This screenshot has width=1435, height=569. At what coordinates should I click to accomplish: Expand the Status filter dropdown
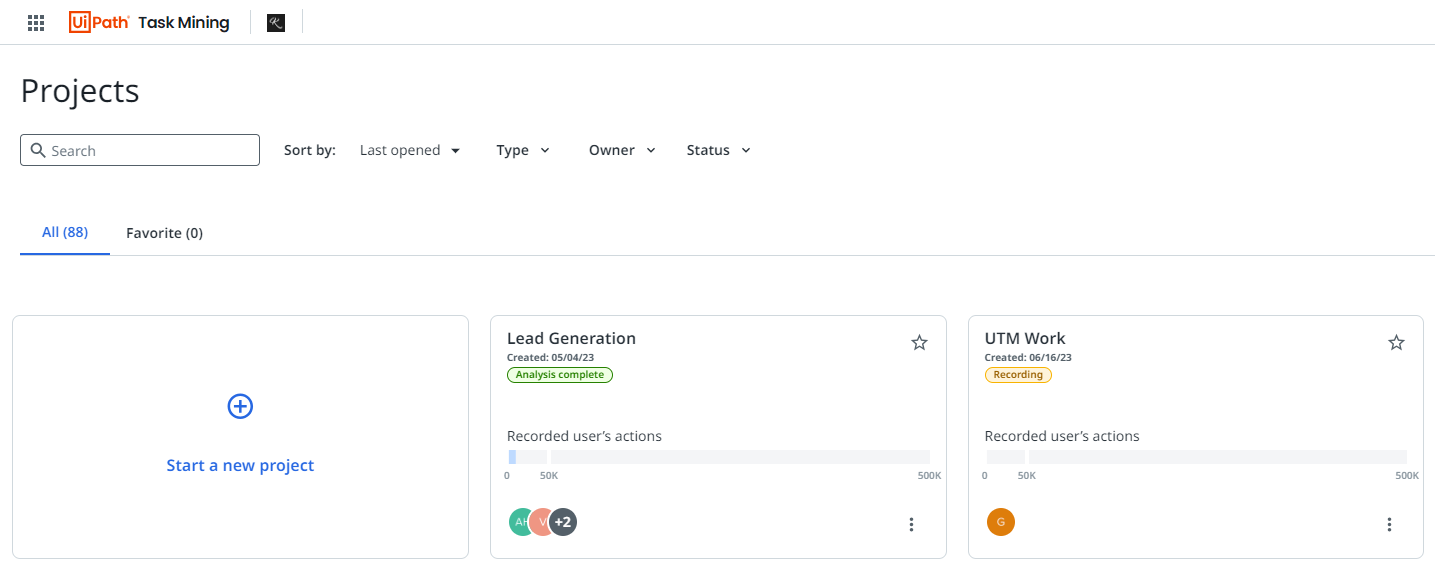(718, 150)
